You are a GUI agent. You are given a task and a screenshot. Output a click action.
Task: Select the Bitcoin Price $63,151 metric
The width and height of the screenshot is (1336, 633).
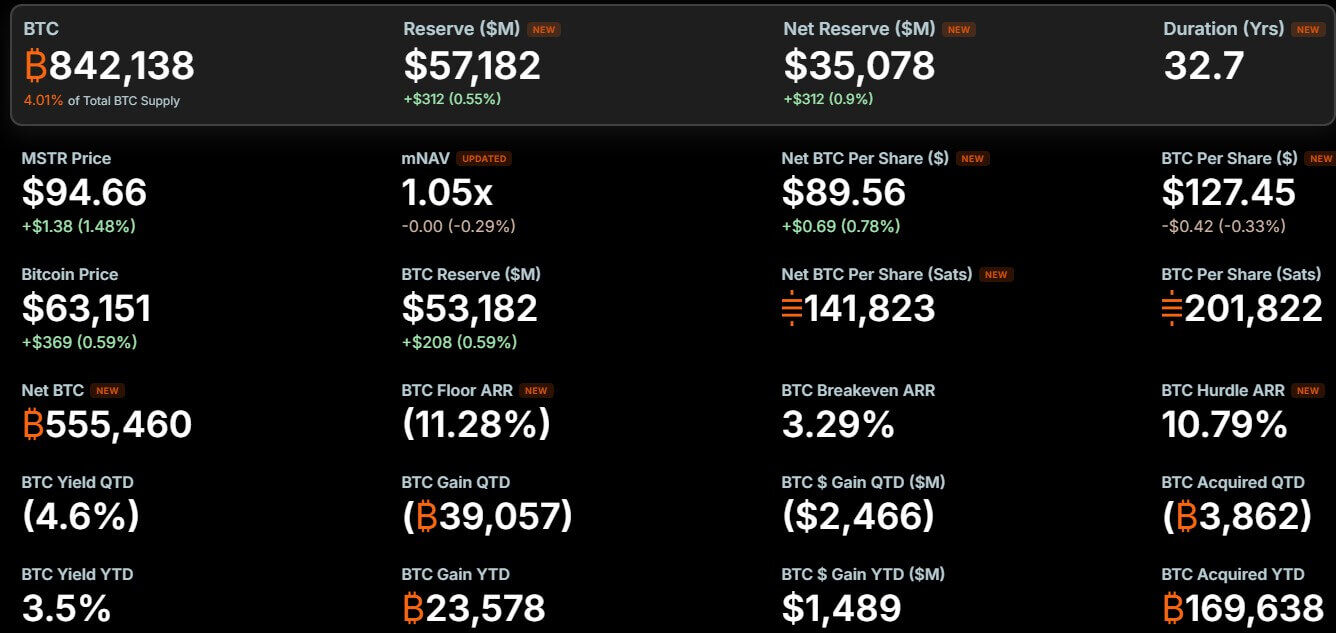(x=87, y=309)
